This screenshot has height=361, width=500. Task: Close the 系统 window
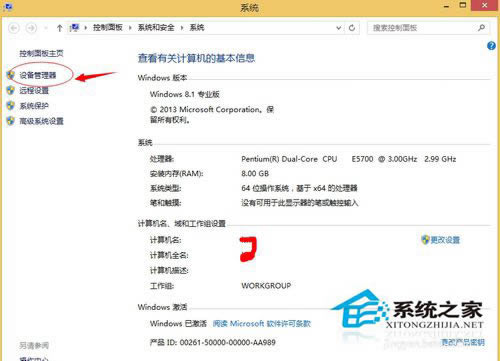(485, 5)
